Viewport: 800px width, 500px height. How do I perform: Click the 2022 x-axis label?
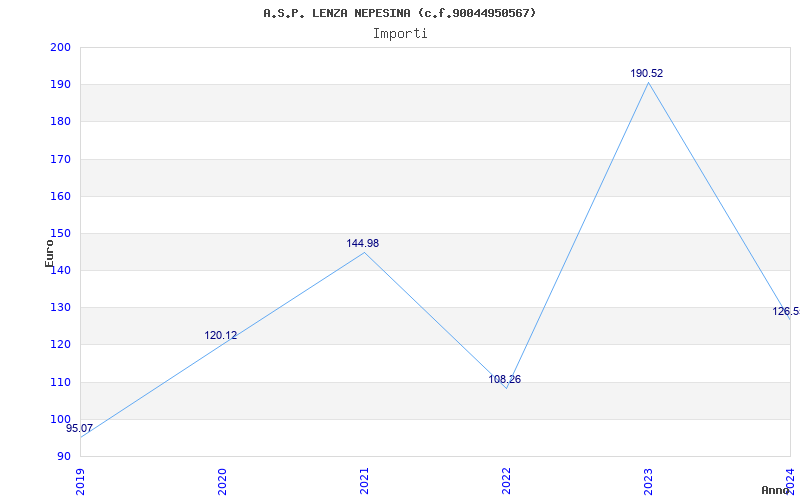pos(506,481)
